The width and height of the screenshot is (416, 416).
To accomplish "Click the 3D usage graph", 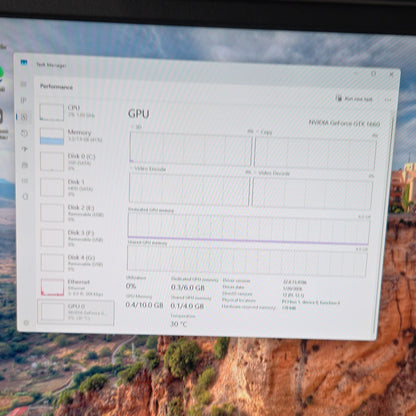I will (x=191, y=148).
